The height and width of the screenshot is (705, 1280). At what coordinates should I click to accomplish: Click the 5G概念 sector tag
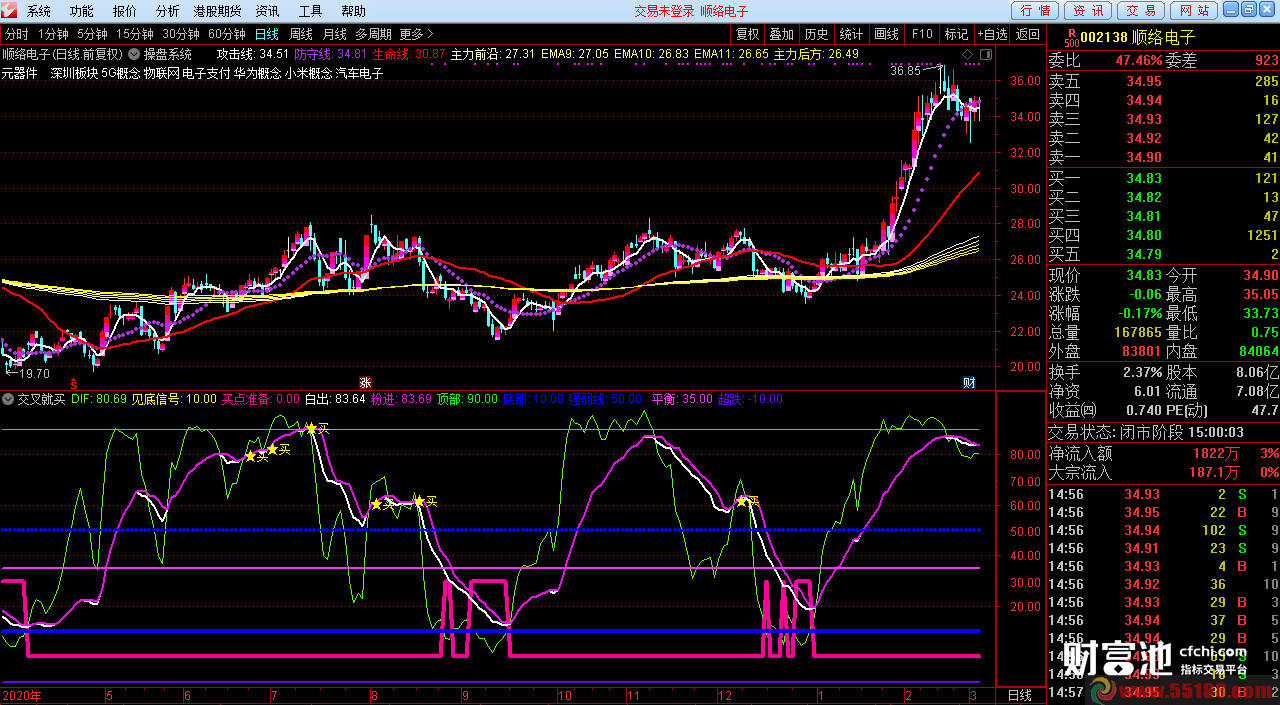coord(120,73)
